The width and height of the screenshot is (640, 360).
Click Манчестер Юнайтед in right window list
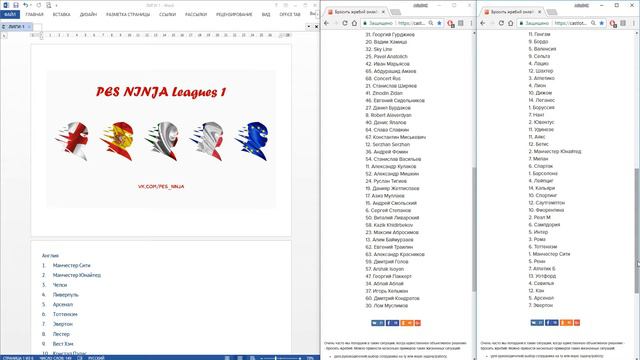[557, 151]
